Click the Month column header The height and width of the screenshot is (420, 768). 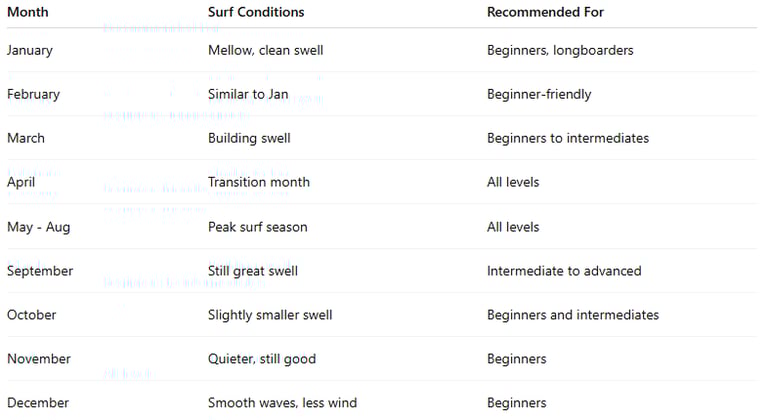point(27,12)
